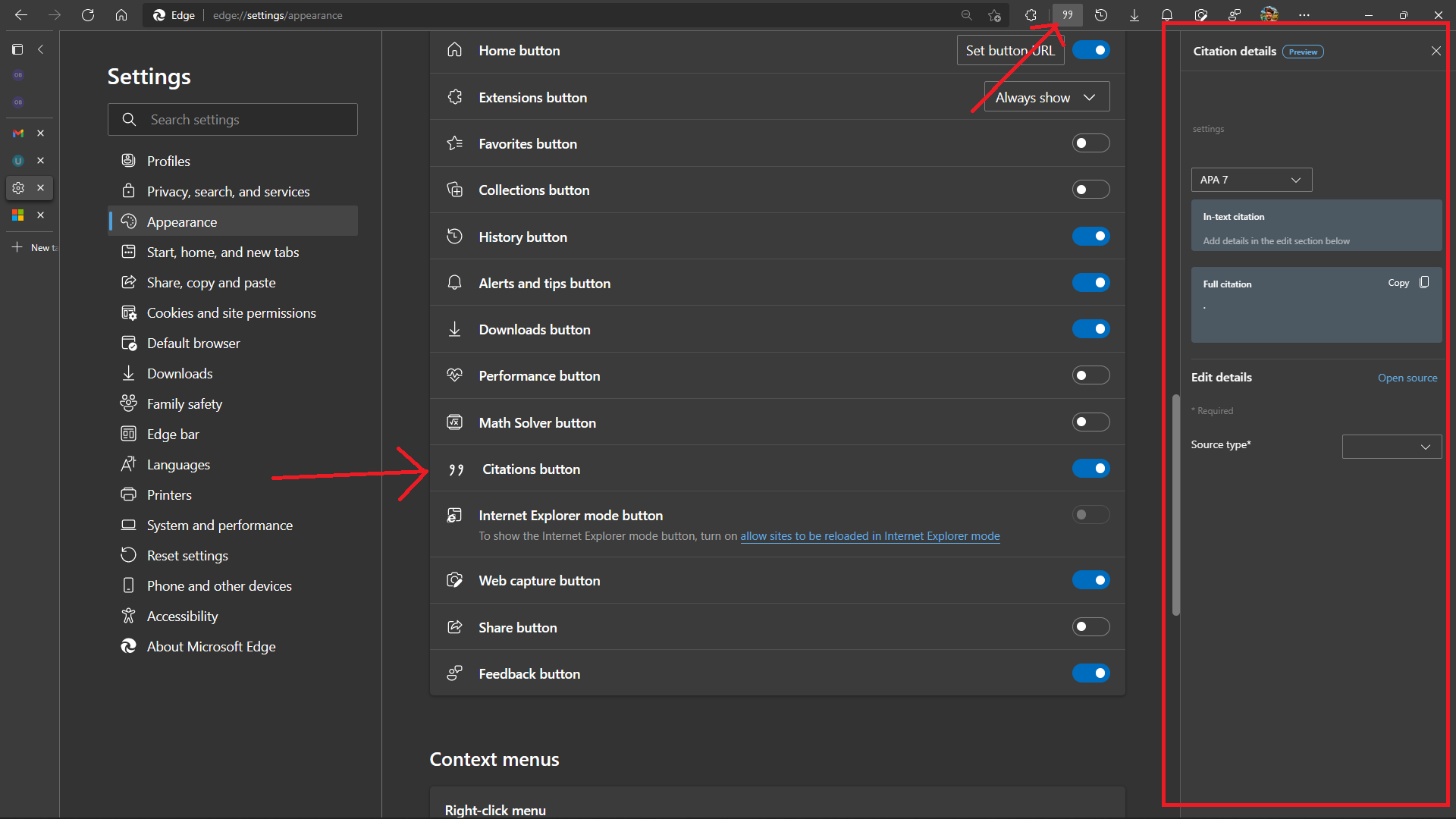Select Languages in settings sidebar
This screenshot has width=1456, height=819.
coord(178,465)
